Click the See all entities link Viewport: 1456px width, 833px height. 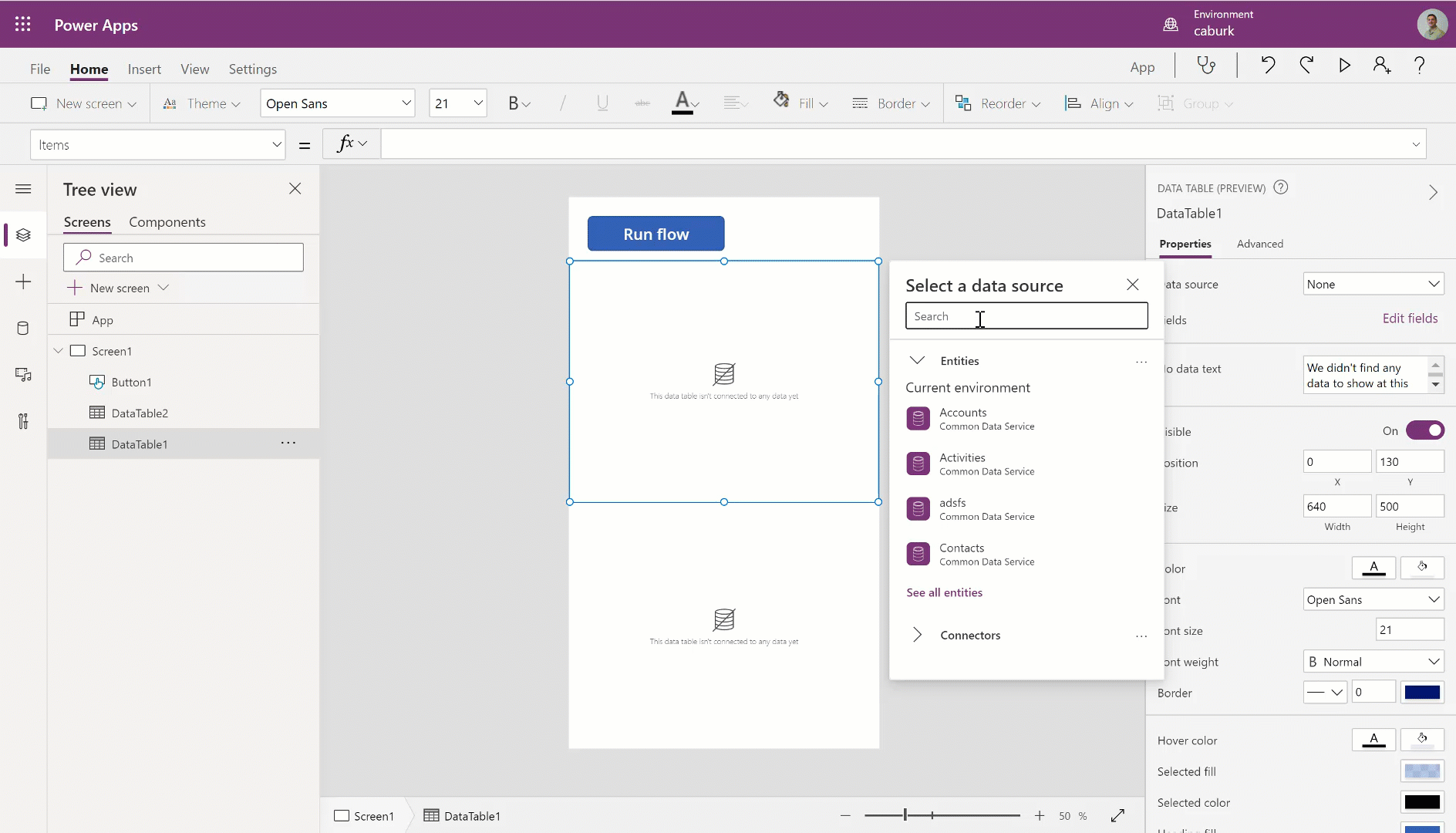click(x=944, y=592)
